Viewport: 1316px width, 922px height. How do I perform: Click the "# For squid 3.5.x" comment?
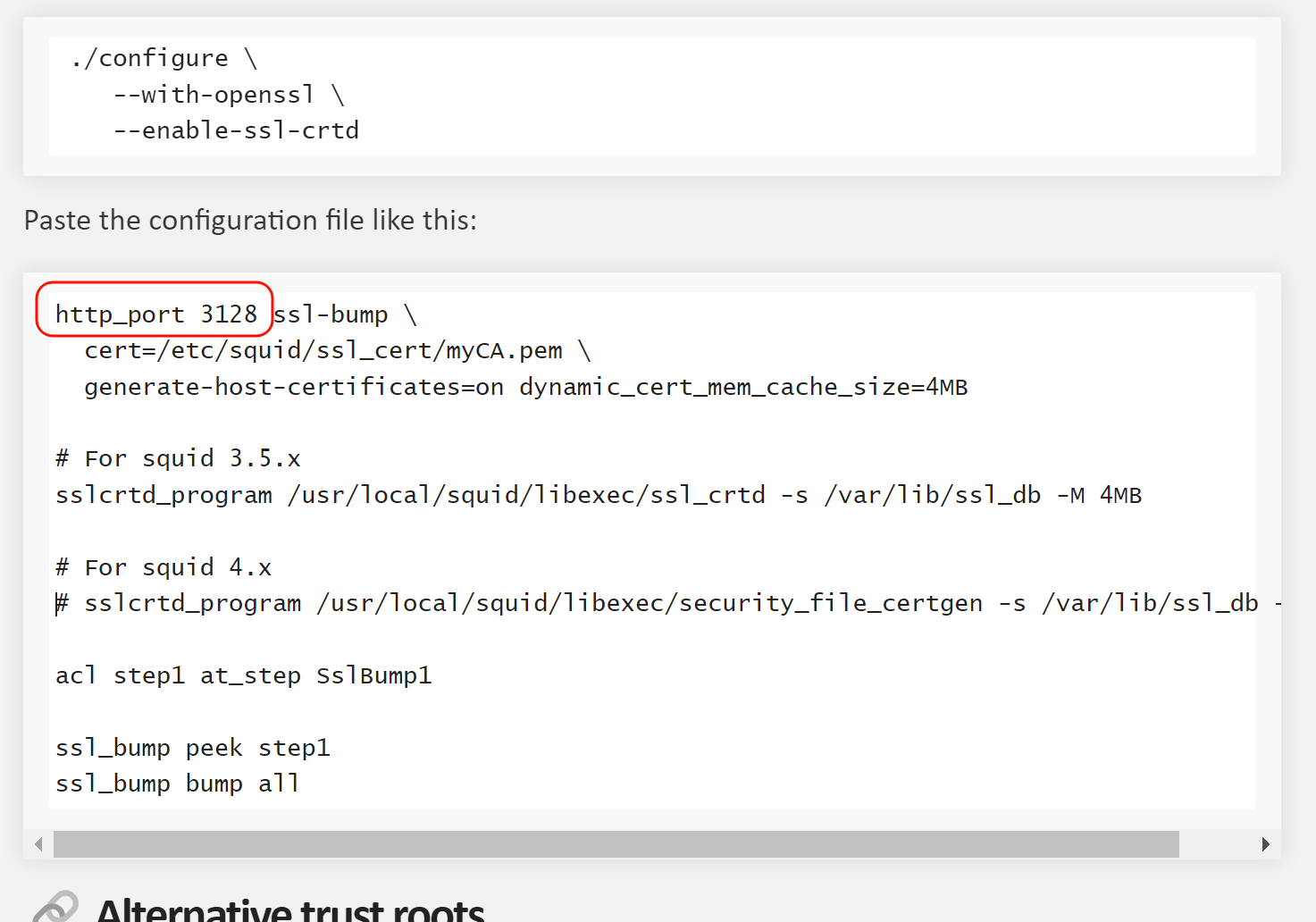(178, 458)
